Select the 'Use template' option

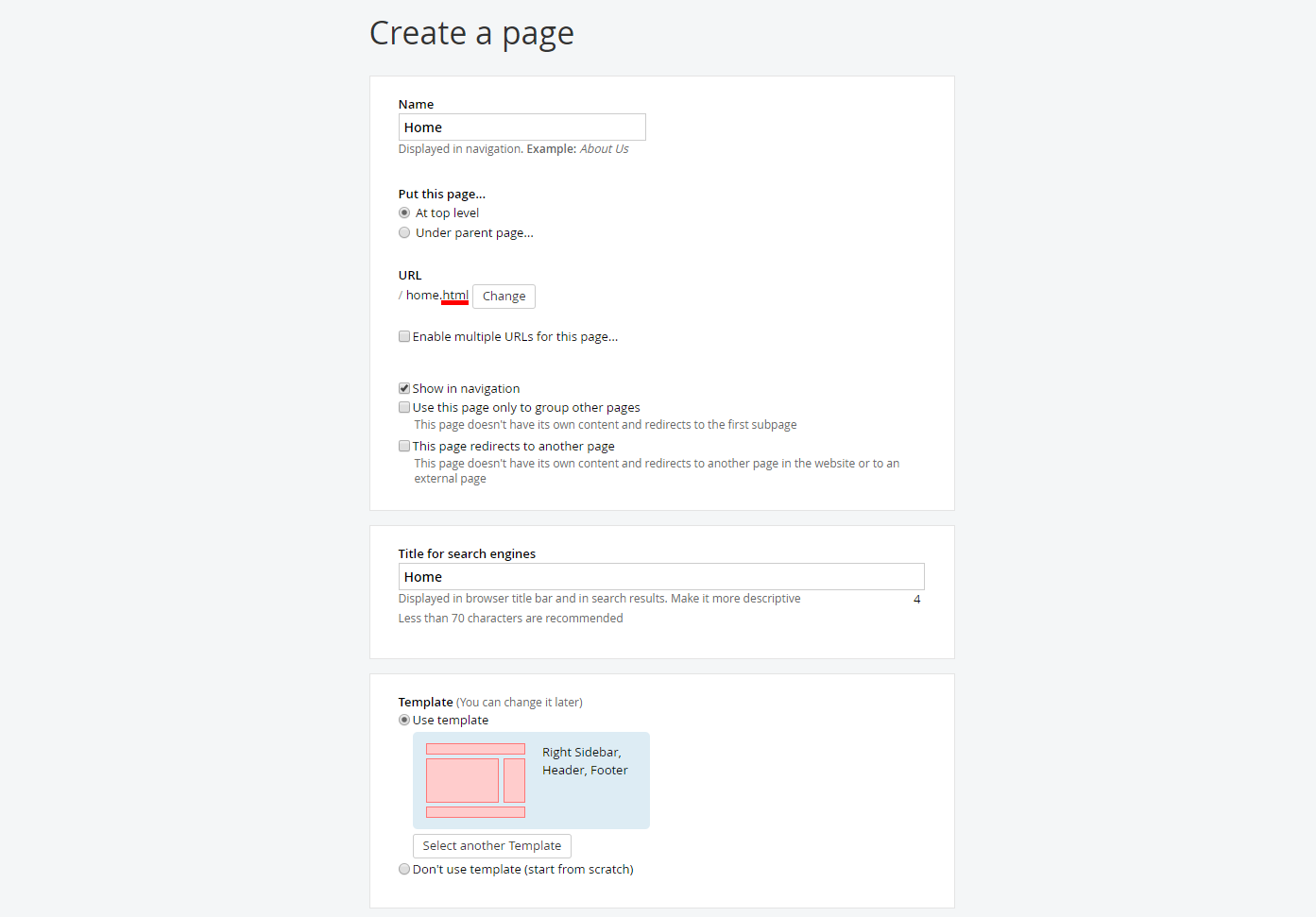[x=404, y=720]
